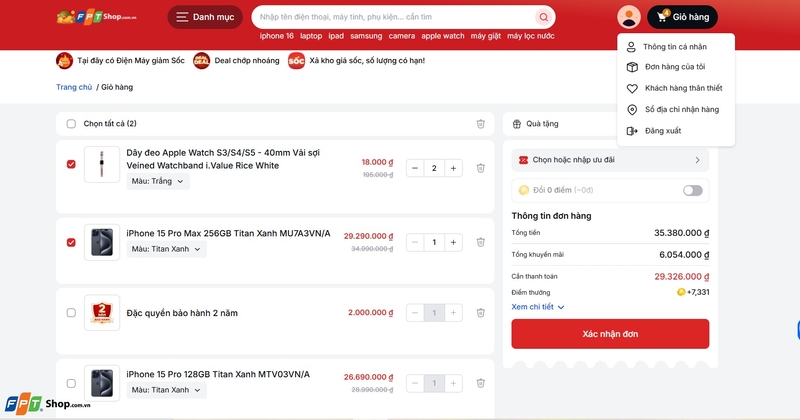Select the iphone 16 quick search link
Image resolution: width=800 pixels, height=420 pixels.
click(x=277, y=36)
